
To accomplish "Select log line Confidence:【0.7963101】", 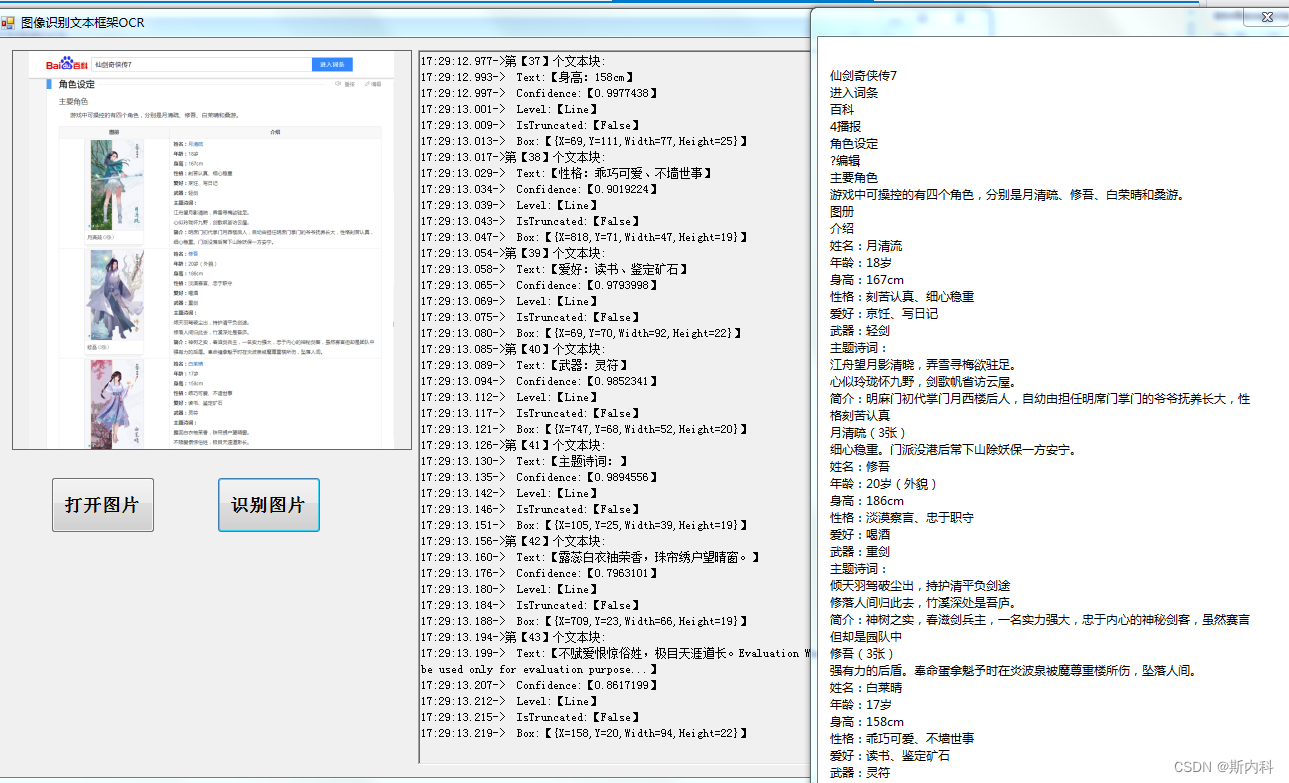I will pyautogui.click(x=540, y=573).
